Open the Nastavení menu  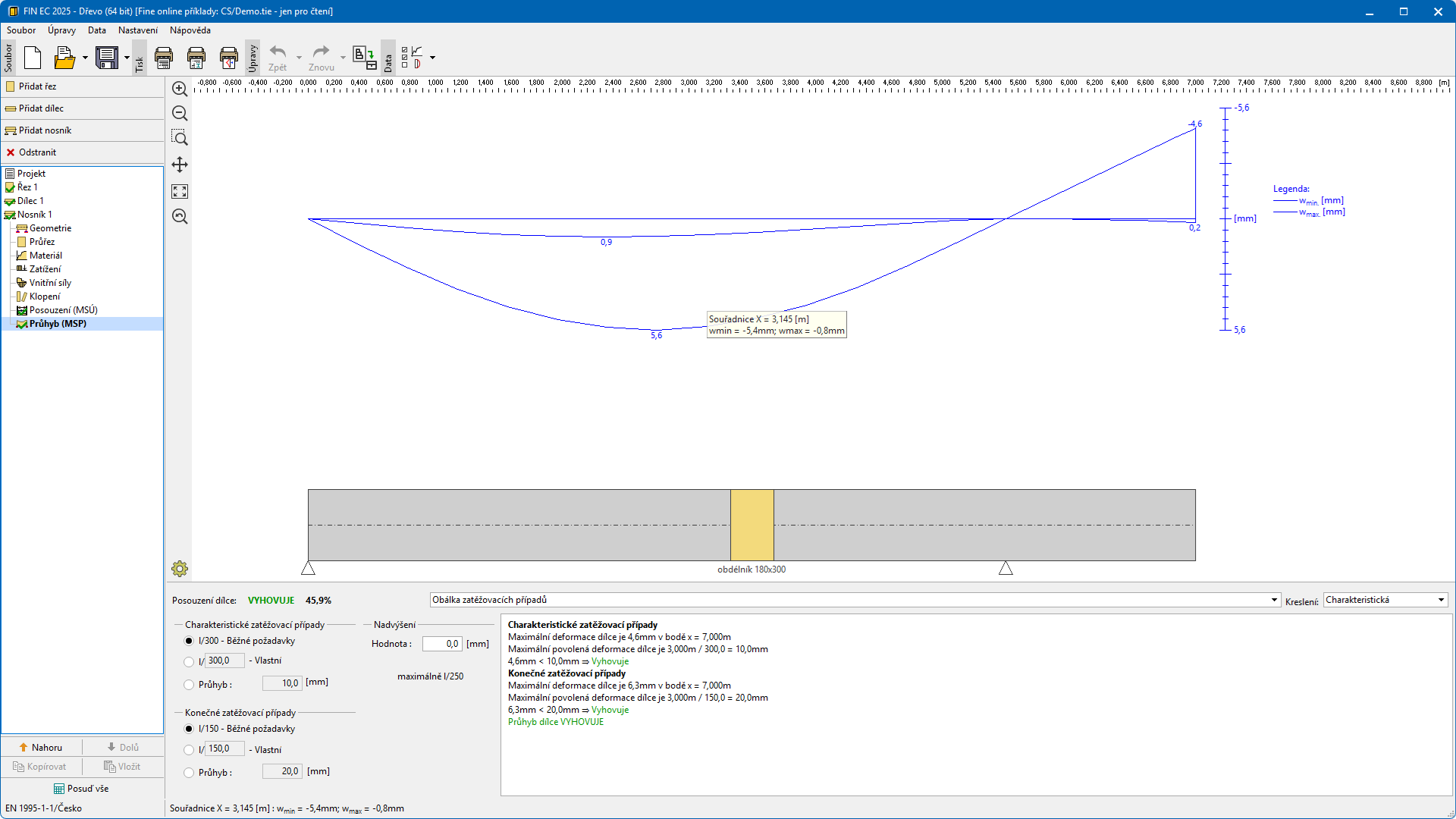138,30
